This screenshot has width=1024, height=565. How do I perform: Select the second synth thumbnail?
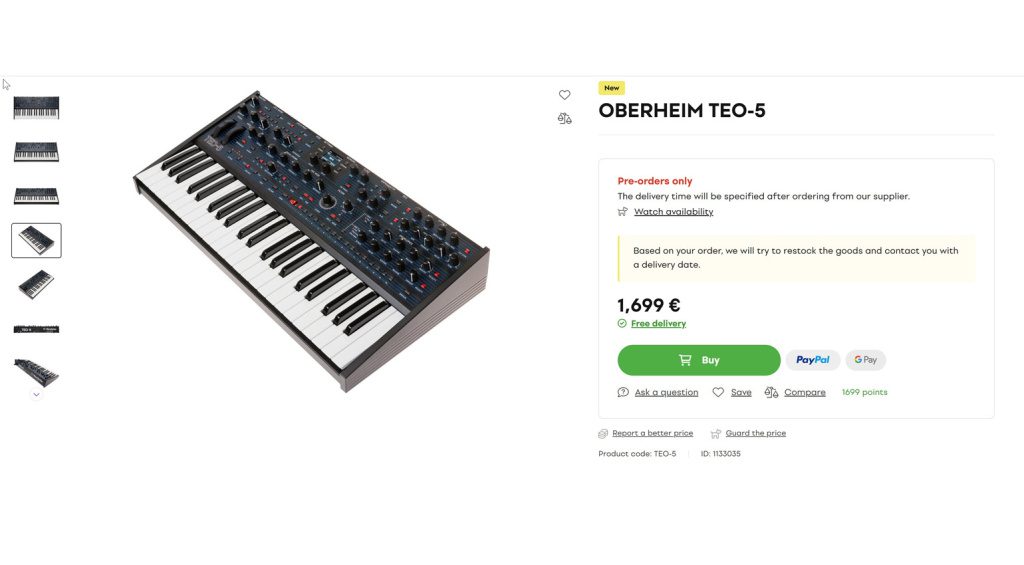36,151
